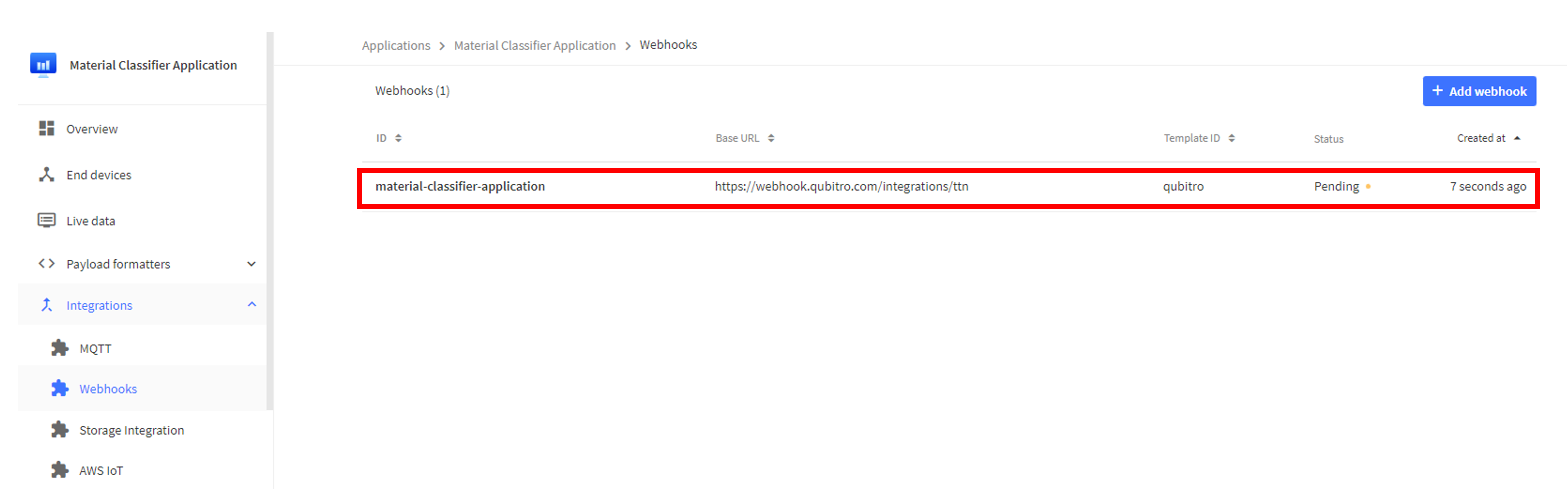Image resolution: width=1567 pixels, height=500 pixels.
Task: Open Overview via its grid icon
Action: pos(46,128)
